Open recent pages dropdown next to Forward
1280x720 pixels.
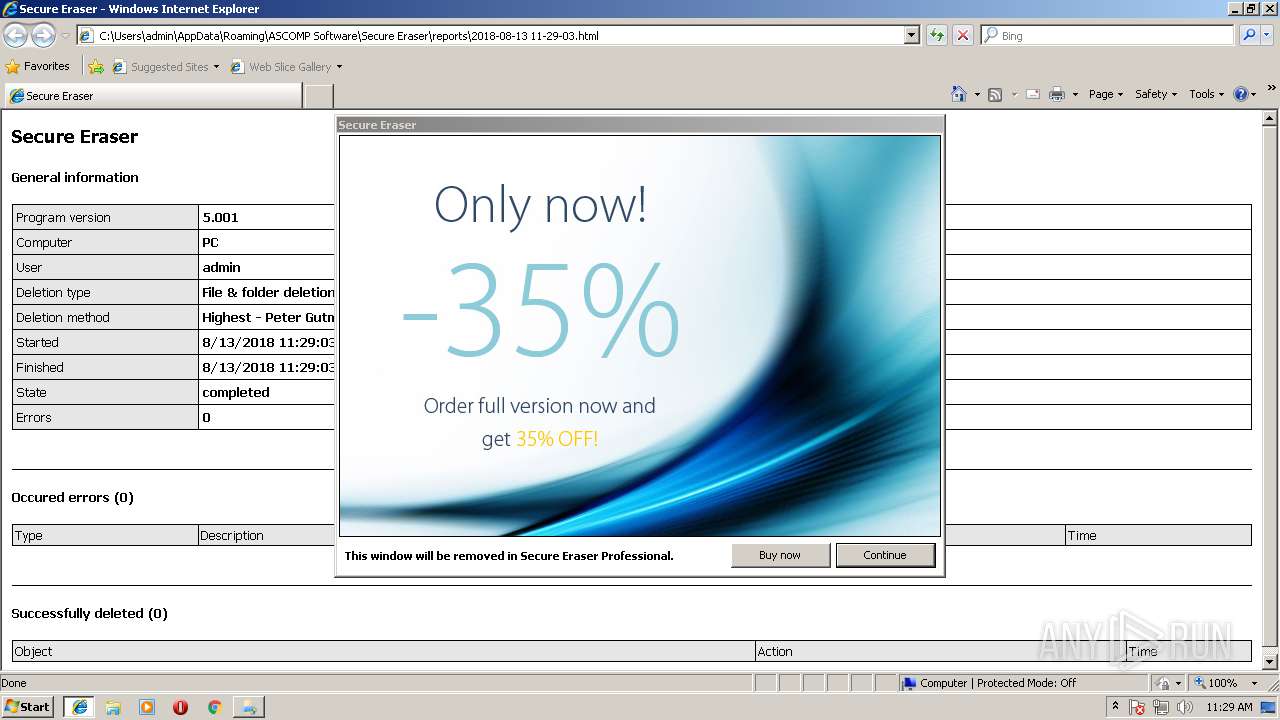point(65,36)
